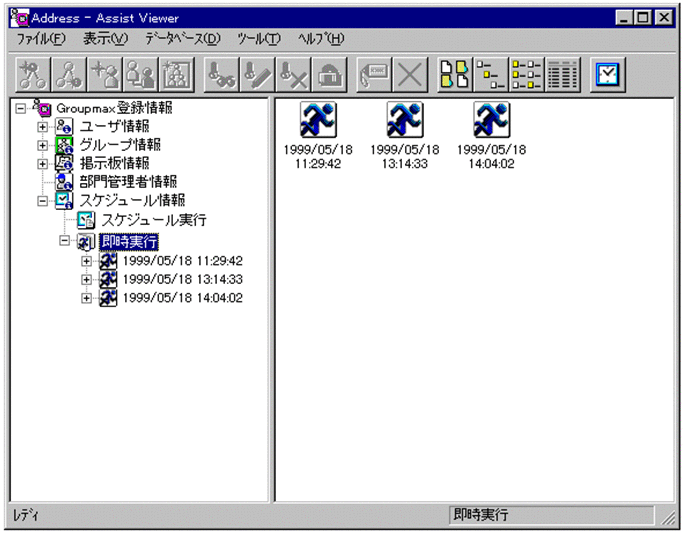This screenshot has width=685, height=537.
Task: Open the ファイル(F) menu
Action: (41, 39)
